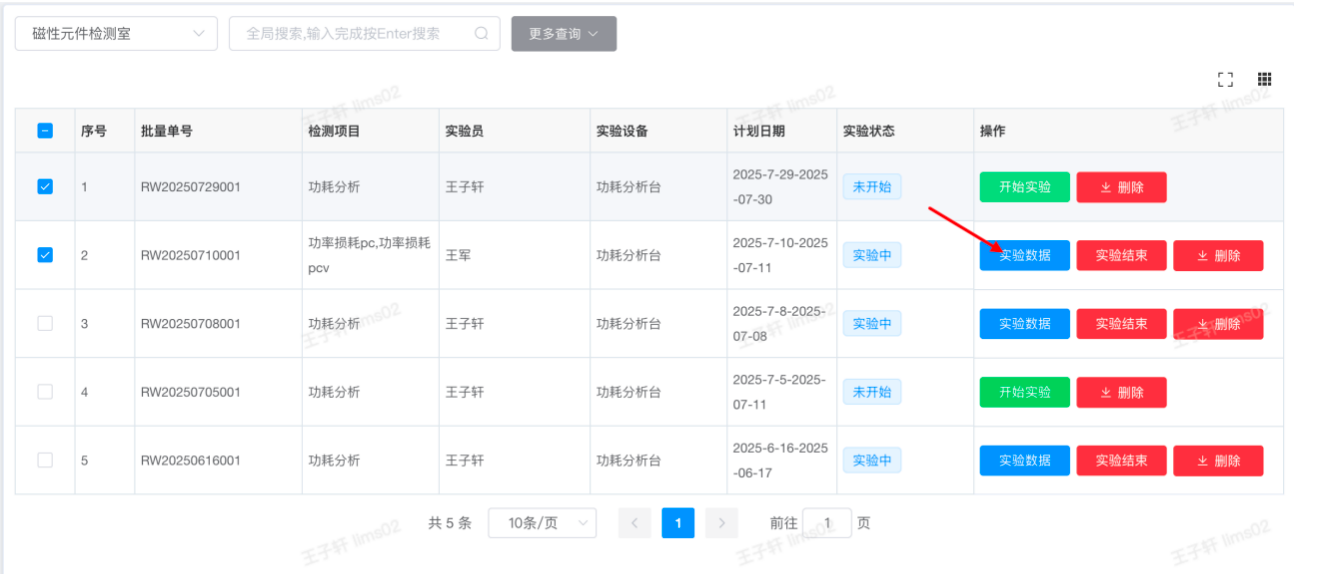Viewport: 1324px width, 574px height.
Task: Toggle the select-all header checkbox
Action: pos(45,131)
